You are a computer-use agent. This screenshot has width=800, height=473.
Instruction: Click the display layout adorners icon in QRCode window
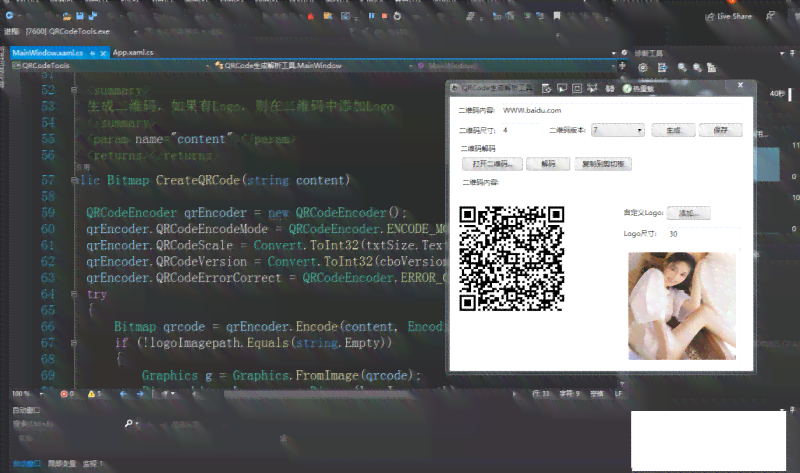577,88
